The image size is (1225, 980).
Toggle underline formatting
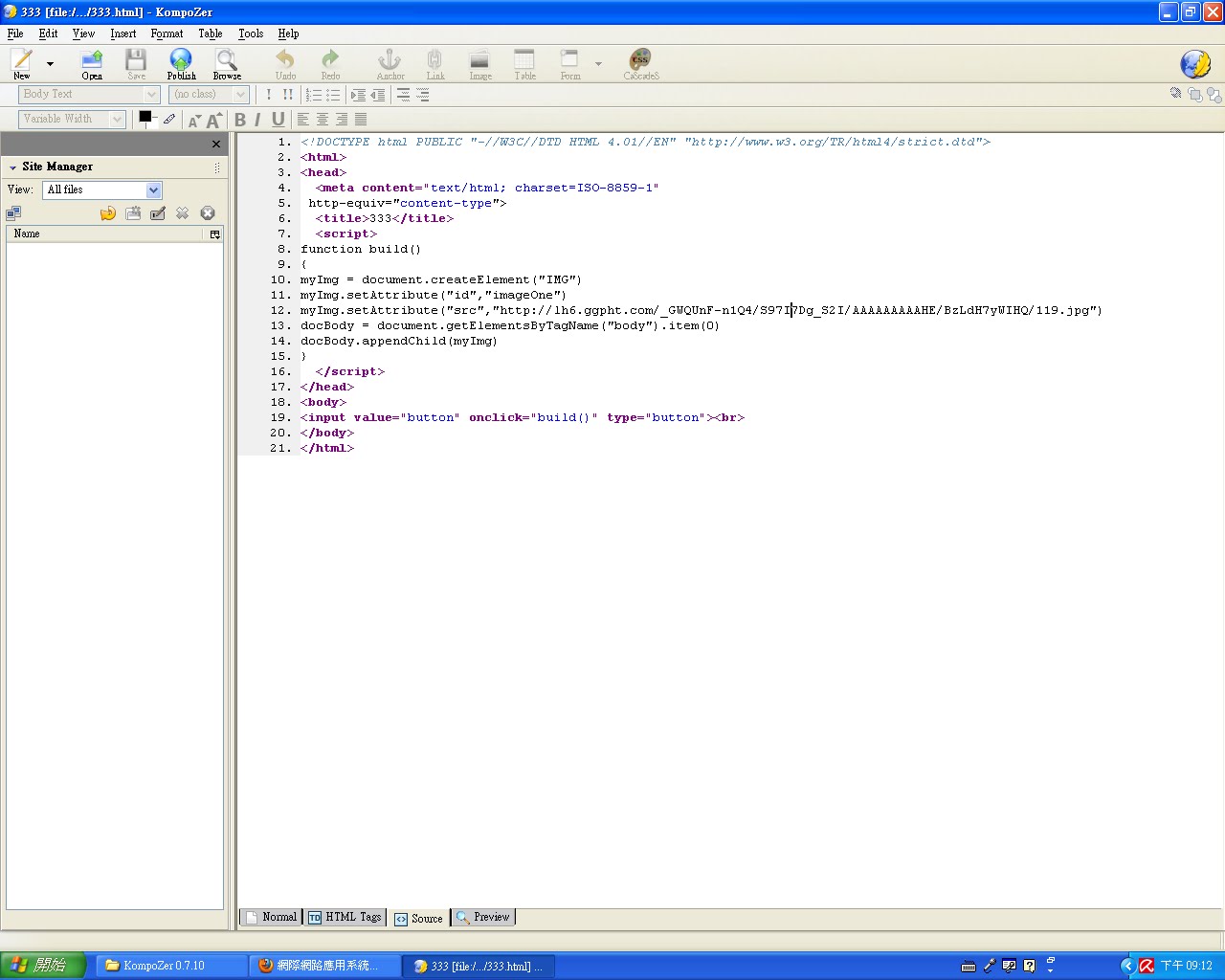click(x=278, y=120)
